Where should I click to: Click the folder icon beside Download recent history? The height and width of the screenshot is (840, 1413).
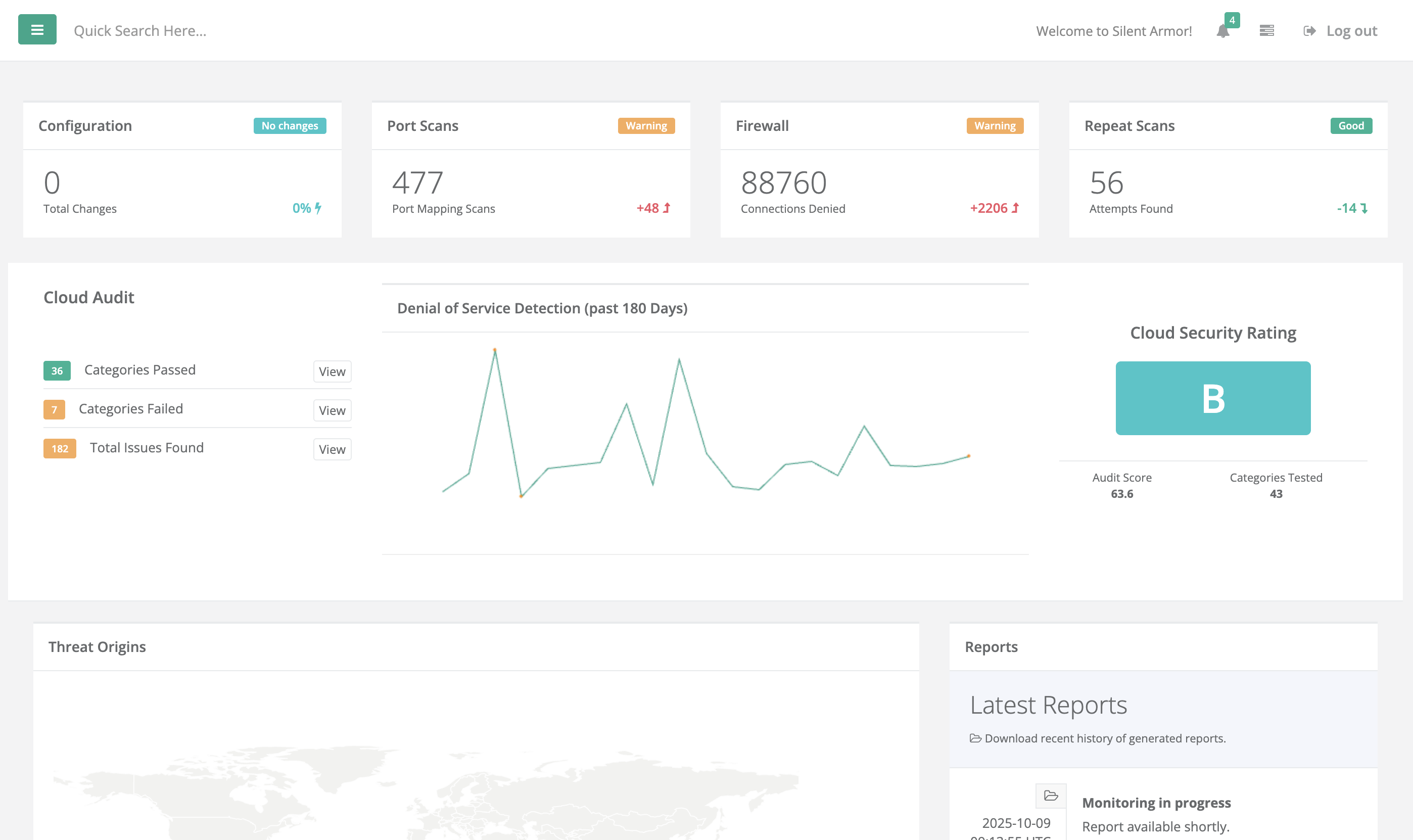(x=975, y=738)
